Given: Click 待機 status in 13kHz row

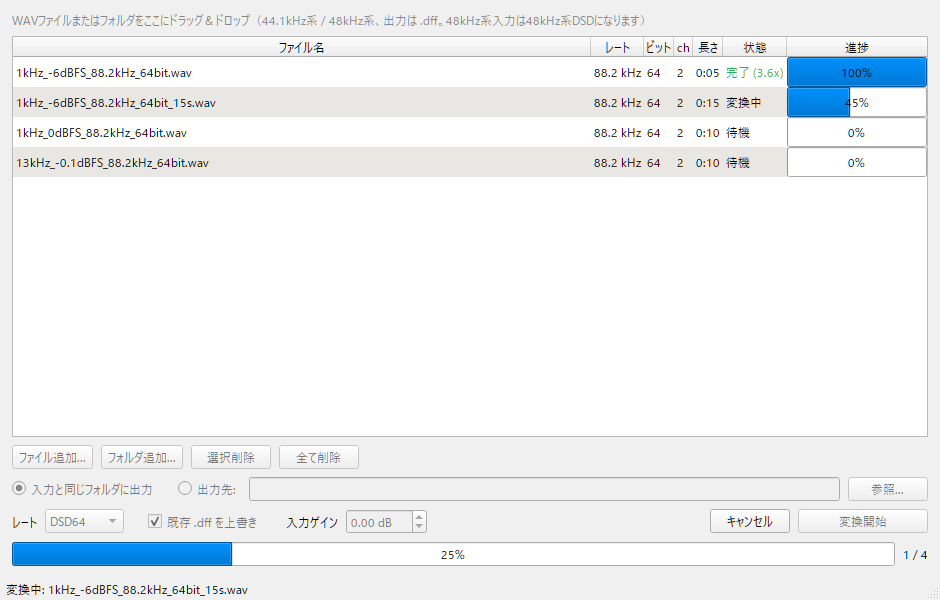Looking at the screenshot, I should pyautogui.click(x=738, y=162).
